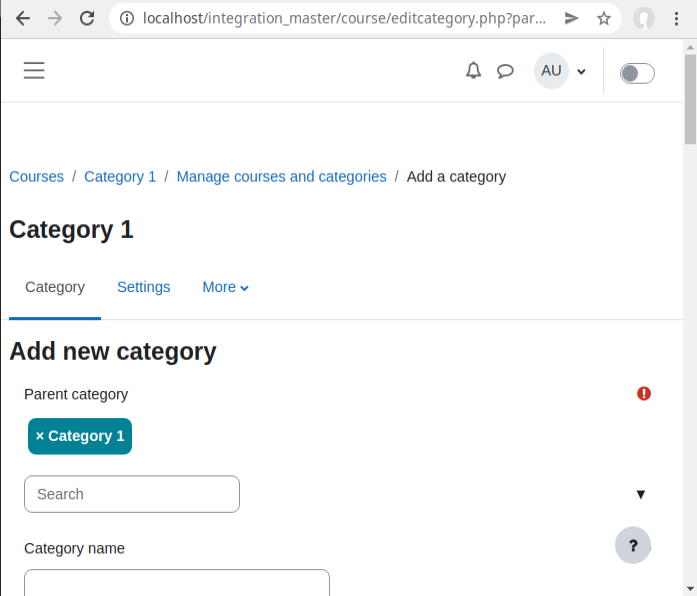This screenshot has width=697, height=596.
Task: Open the messaging speech bubble
Action: coord(505,71)
